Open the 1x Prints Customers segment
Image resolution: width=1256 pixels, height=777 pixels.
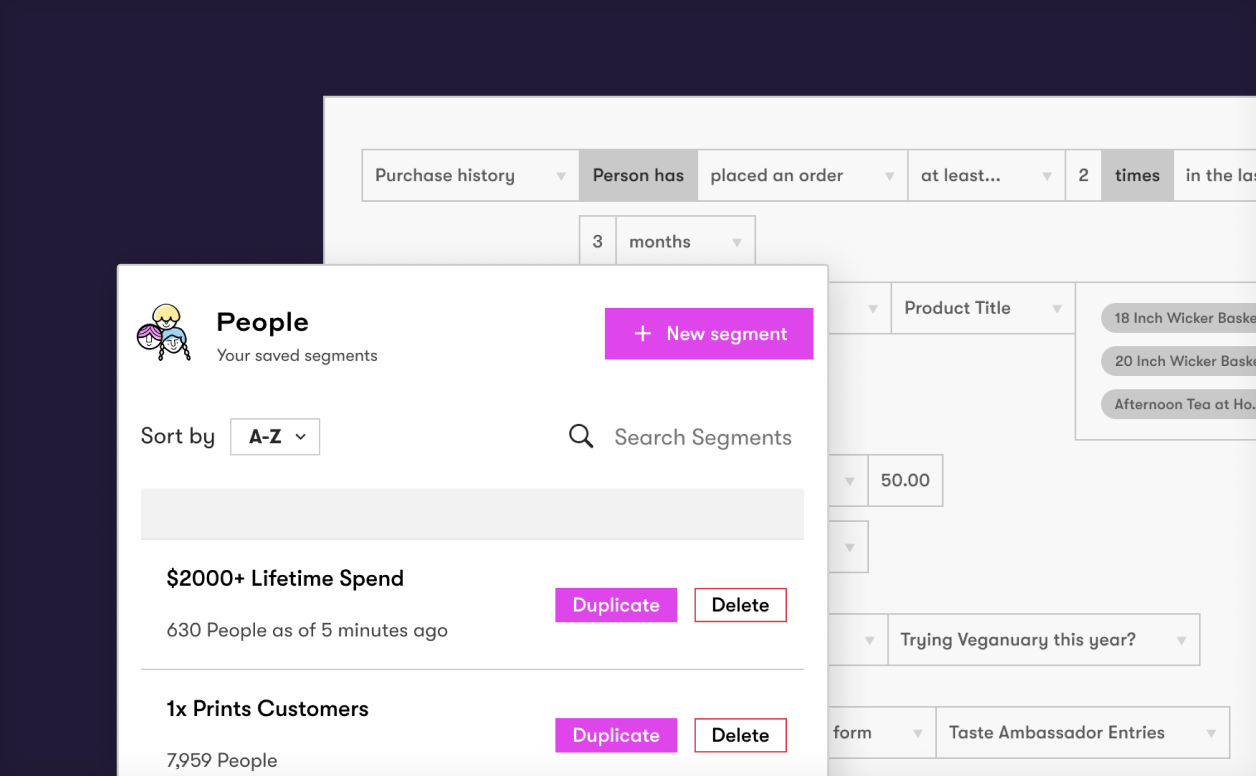267,708
